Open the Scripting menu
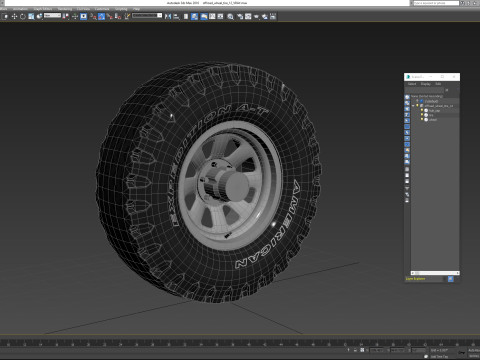480x360 pixels. click(x=121, y=9)
